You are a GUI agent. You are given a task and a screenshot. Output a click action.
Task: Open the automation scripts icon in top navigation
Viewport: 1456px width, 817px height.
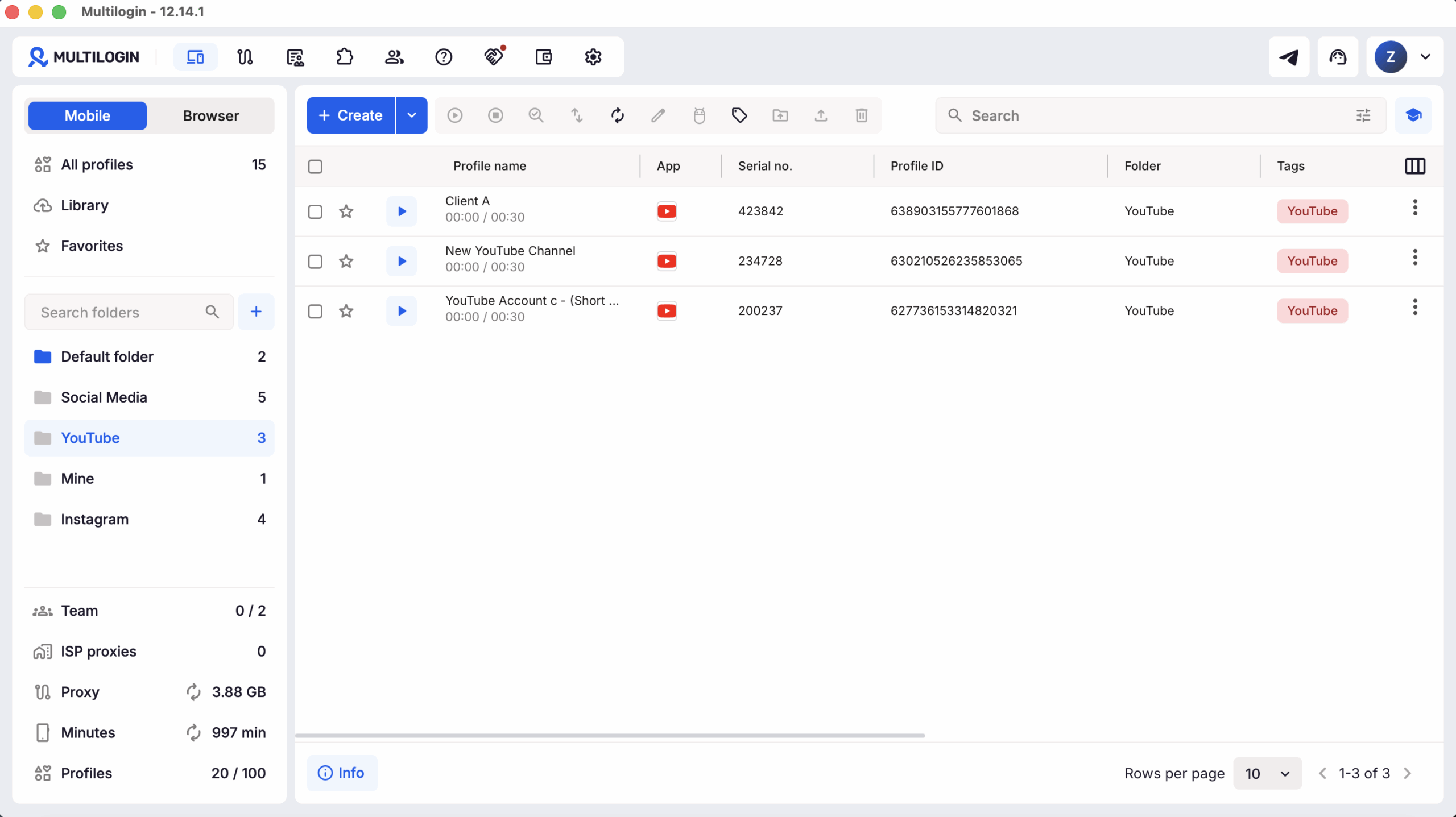point(295,57)
